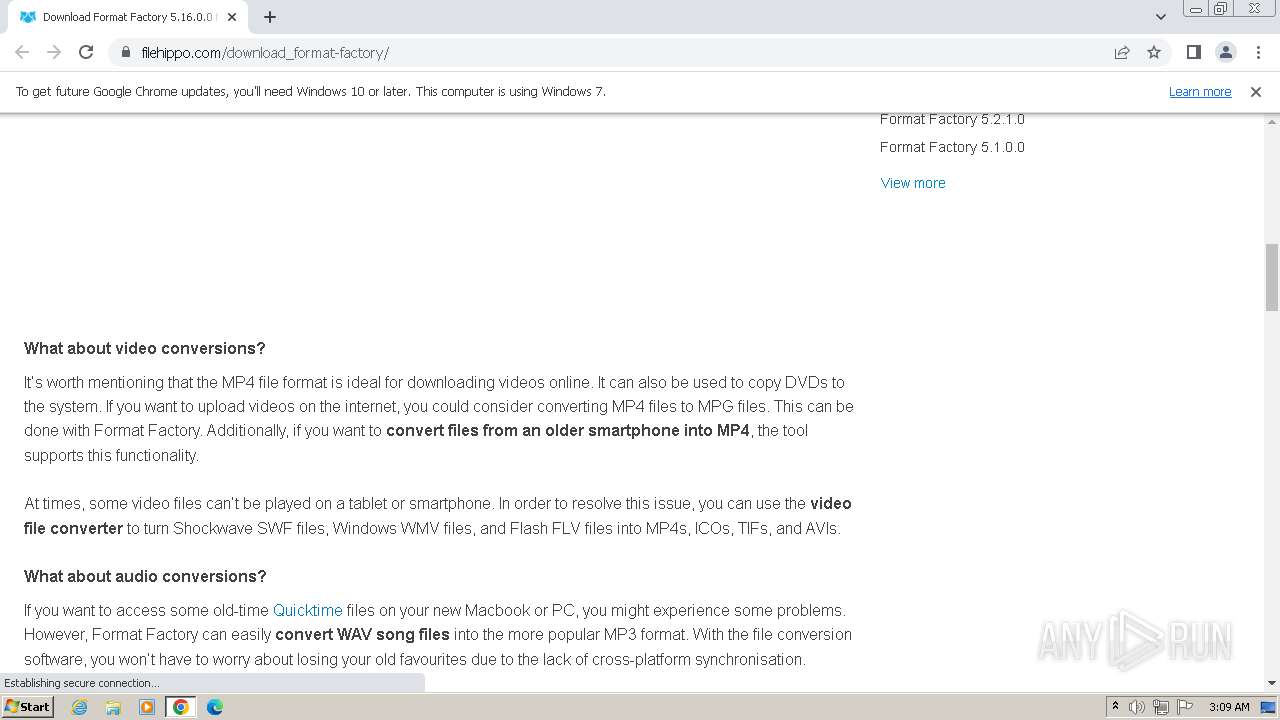The height and width of the screenshot is (720, 1280).
Task: Open Windows Explorer from the taskbar
Action: [x=113, y=707]
